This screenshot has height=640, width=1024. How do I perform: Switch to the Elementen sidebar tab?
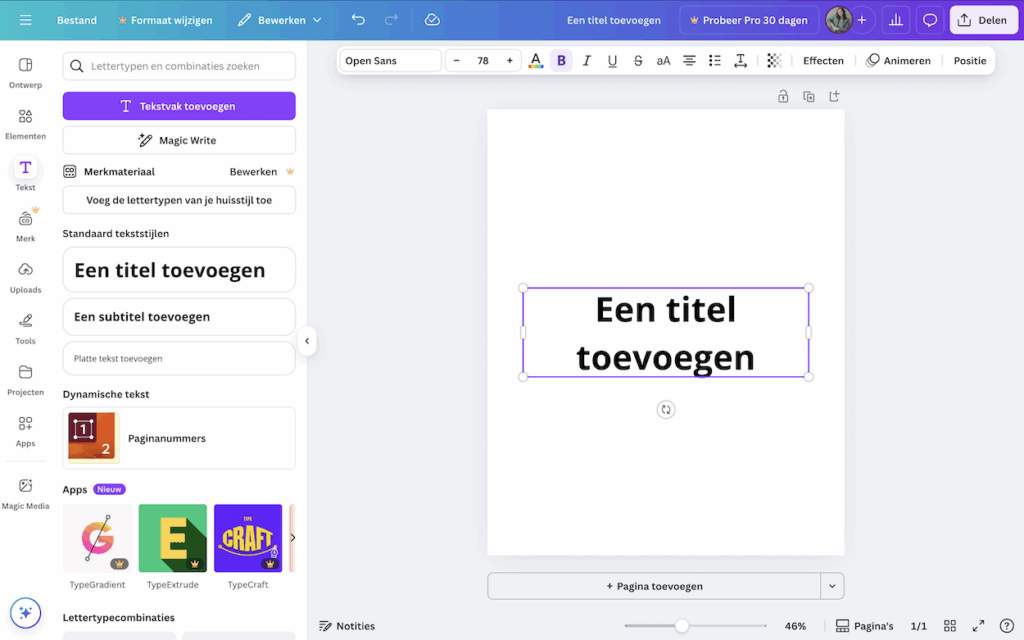coord(25,123)
